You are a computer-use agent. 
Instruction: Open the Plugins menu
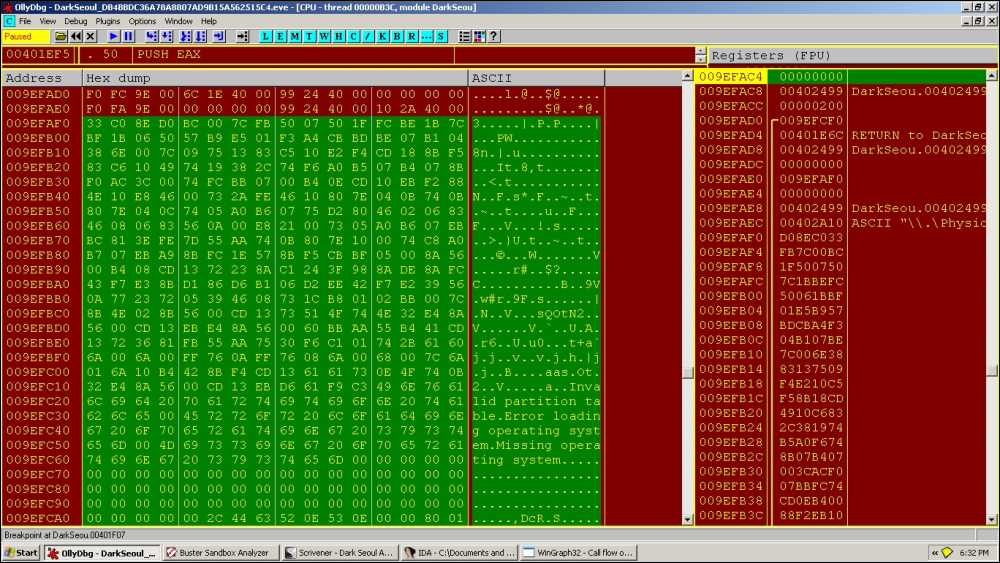[x=108, y=21]
